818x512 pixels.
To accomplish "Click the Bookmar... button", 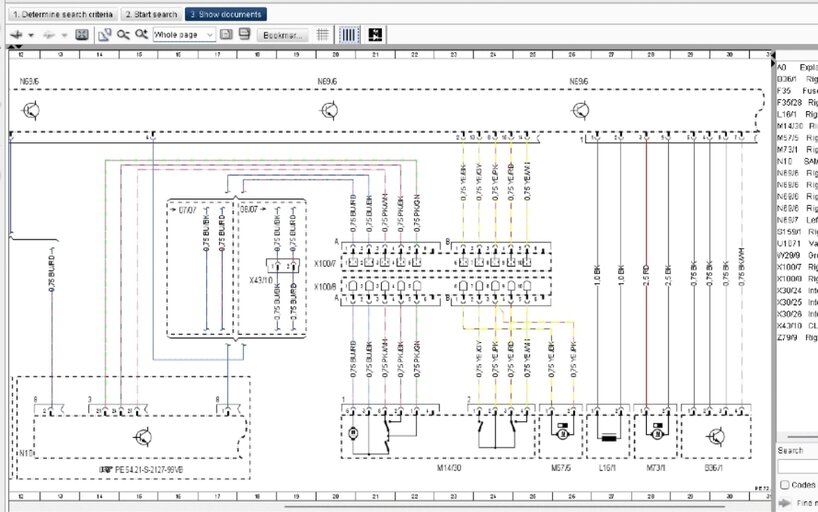I will point(282,35).
